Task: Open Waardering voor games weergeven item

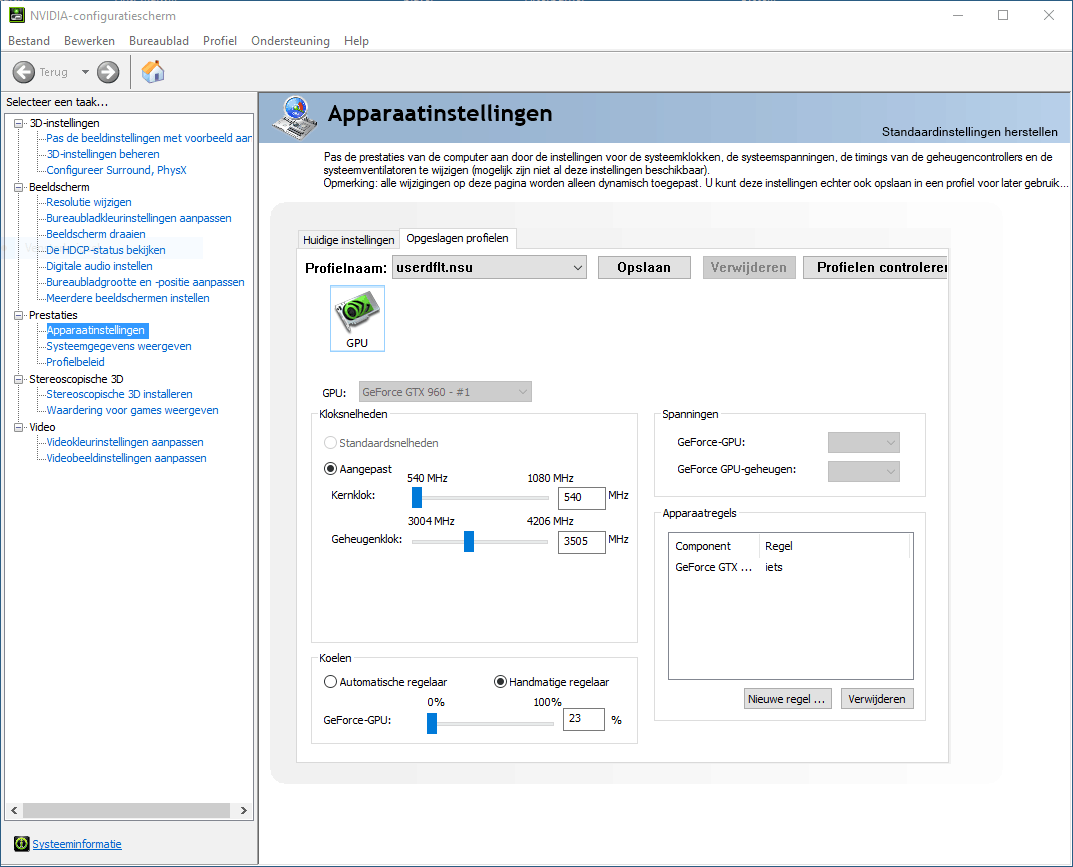Action: (x=133, y=410)
